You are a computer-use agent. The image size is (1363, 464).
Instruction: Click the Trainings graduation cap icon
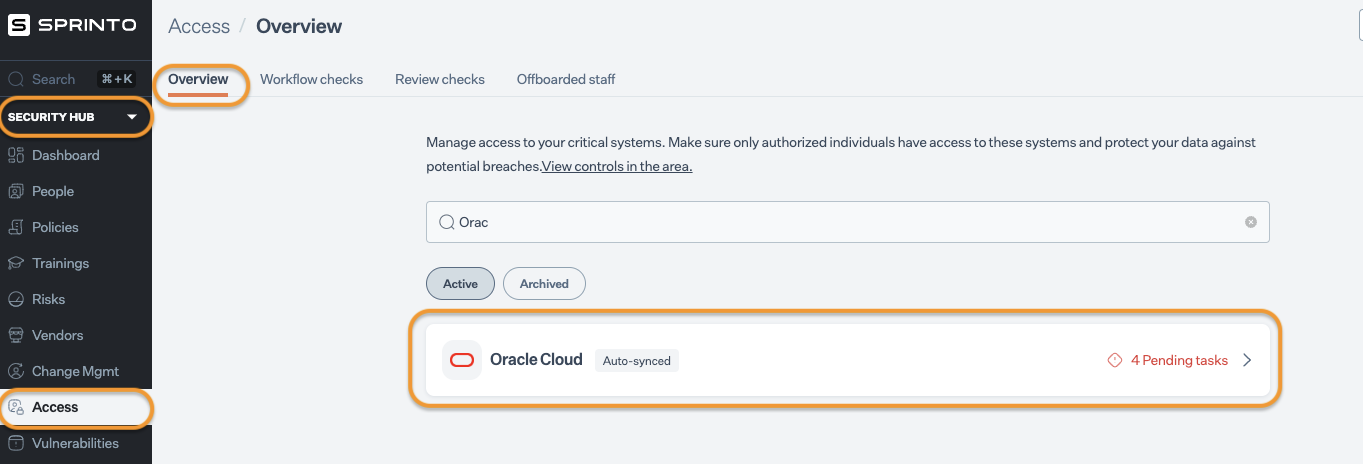coord(16,263)
